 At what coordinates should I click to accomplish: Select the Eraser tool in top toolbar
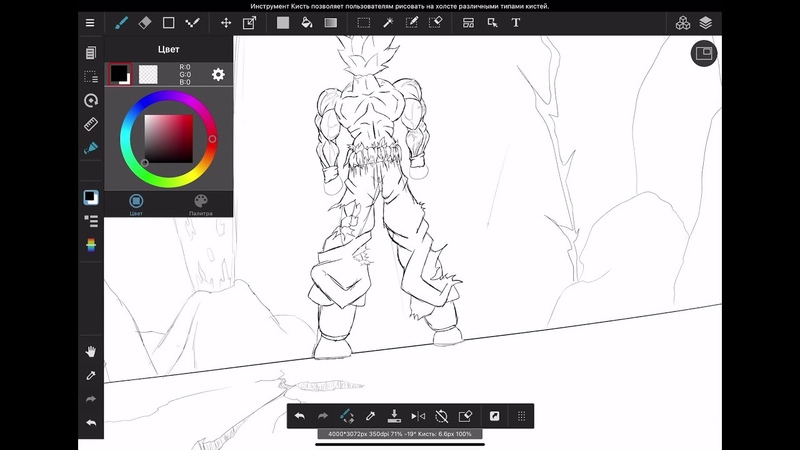144,22
